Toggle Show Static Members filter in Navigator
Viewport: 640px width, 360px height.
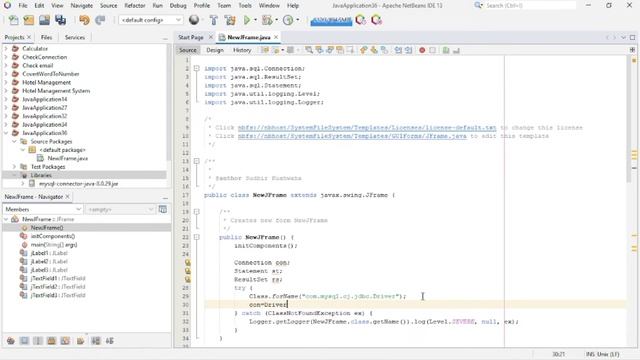[38, 341]
